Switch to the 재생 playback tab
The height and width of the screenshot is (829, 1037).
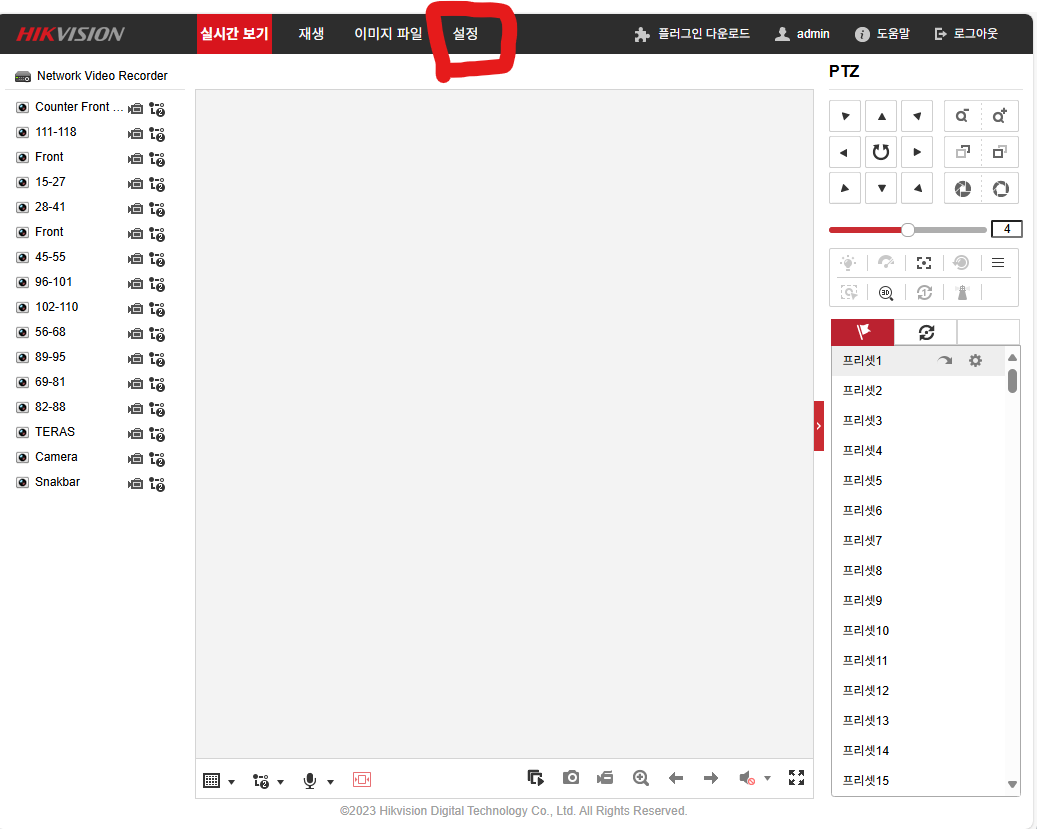[x=311, y=34]
